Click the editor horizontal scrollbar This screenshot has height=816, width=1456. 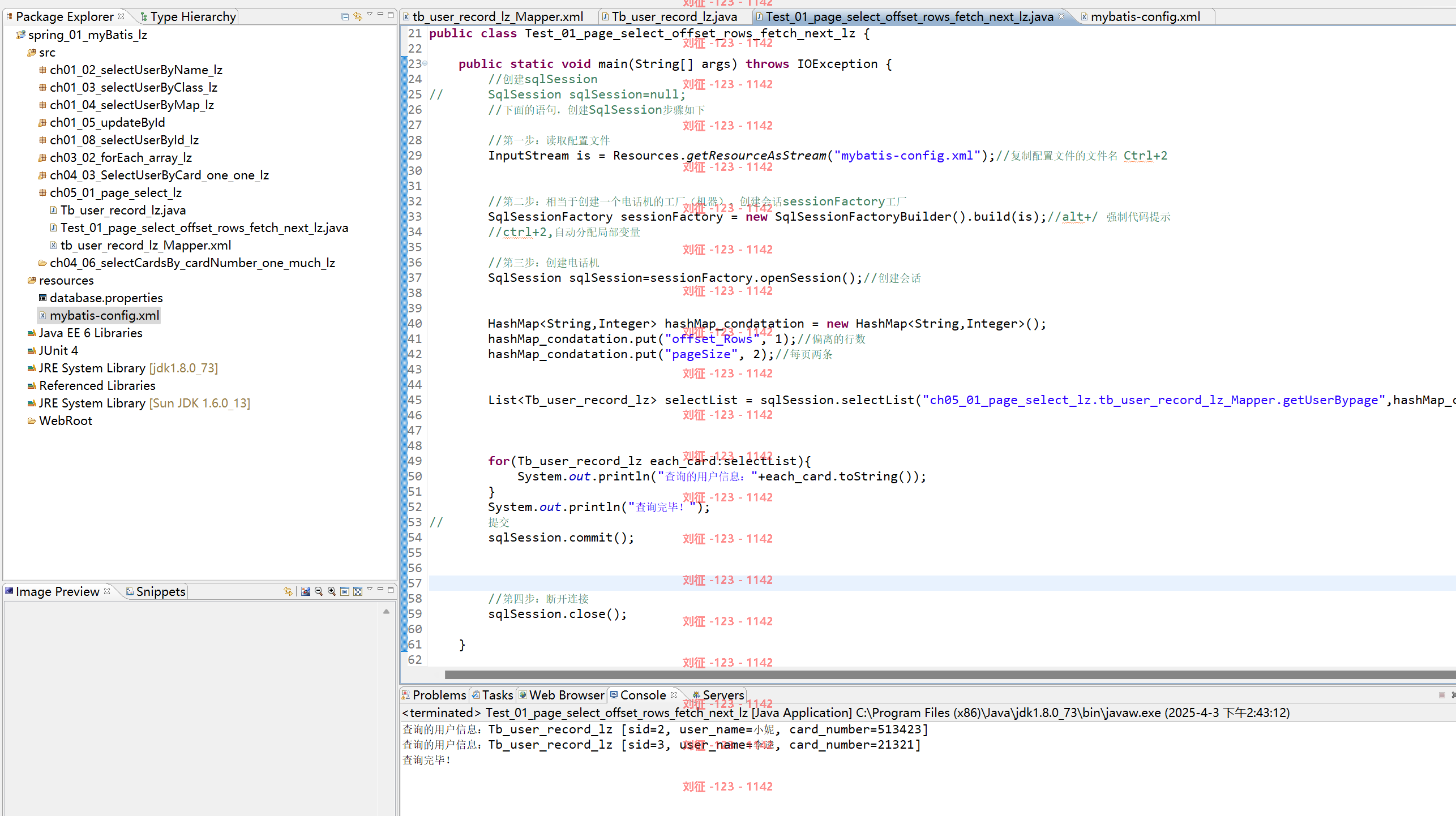coord(950,675)
